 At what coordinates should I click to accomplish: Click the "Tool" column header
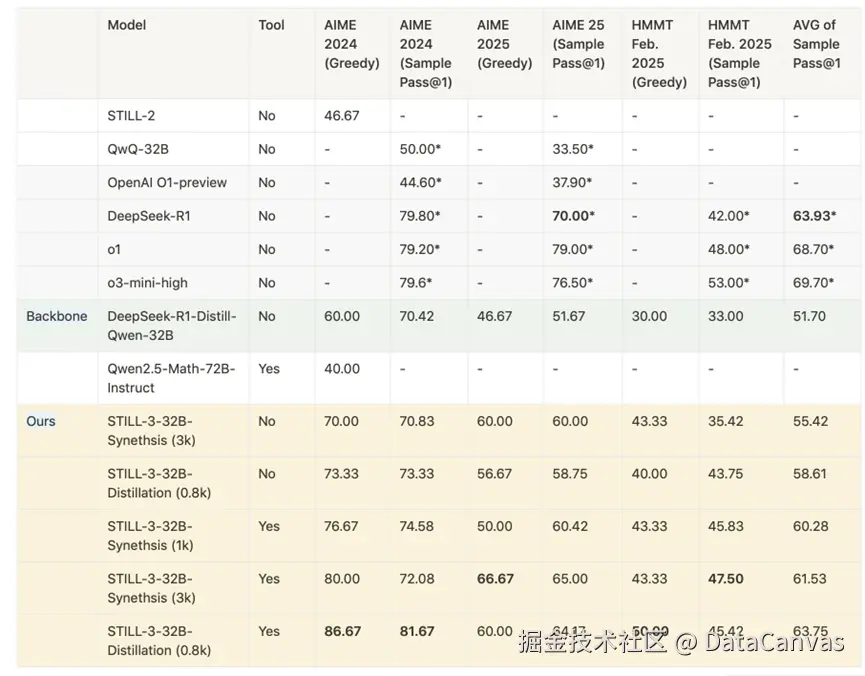(x=271, y=25)
